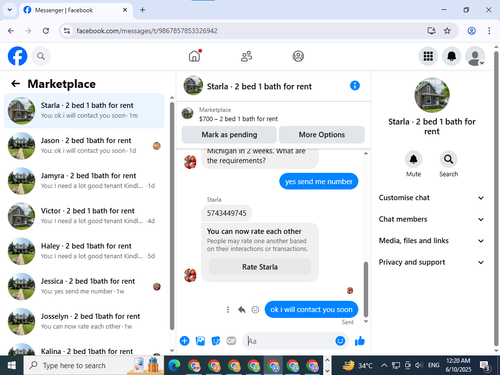Bookmark this page with the star icon
Screen dimensions: 500x375
point(447,31)
